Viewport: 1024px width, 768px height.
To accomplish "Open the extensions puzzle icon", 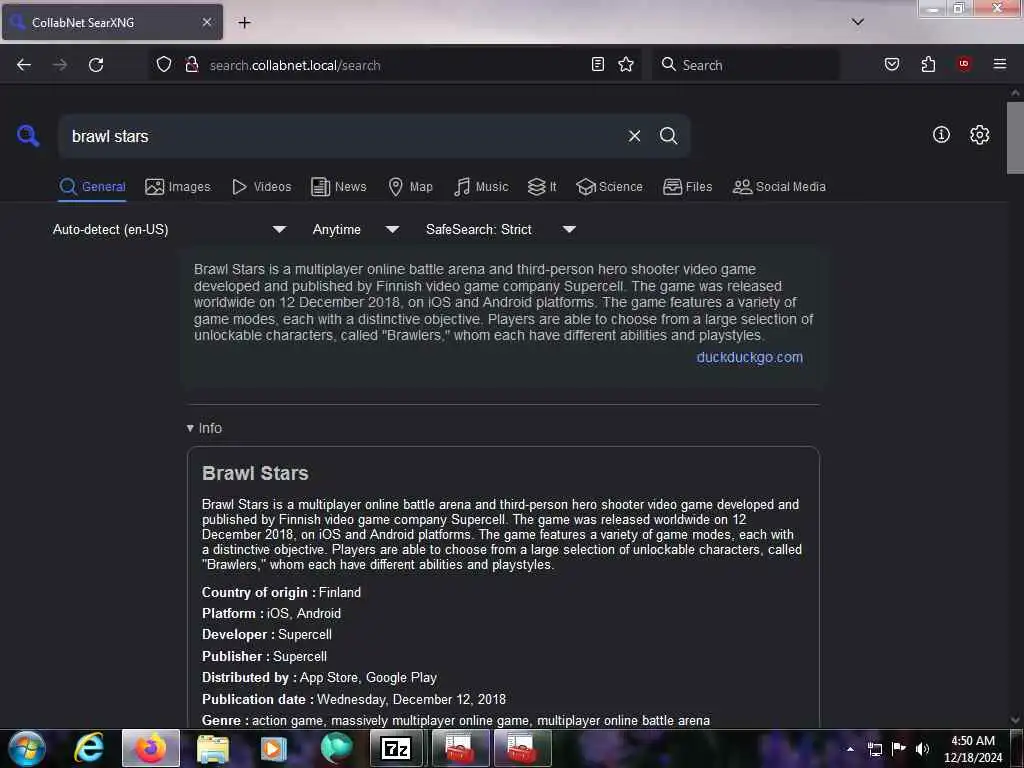I will pyautogui.click(x=928, y=64).
